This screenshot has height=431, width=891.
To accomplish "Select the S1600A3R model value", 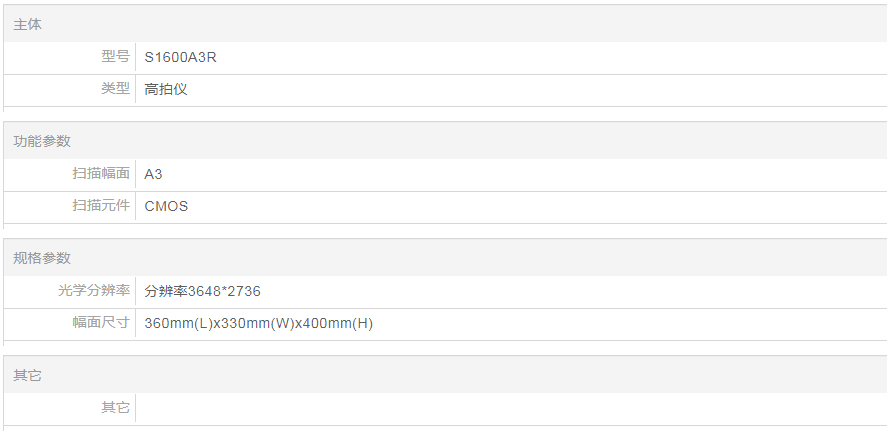I will point(181,57).
